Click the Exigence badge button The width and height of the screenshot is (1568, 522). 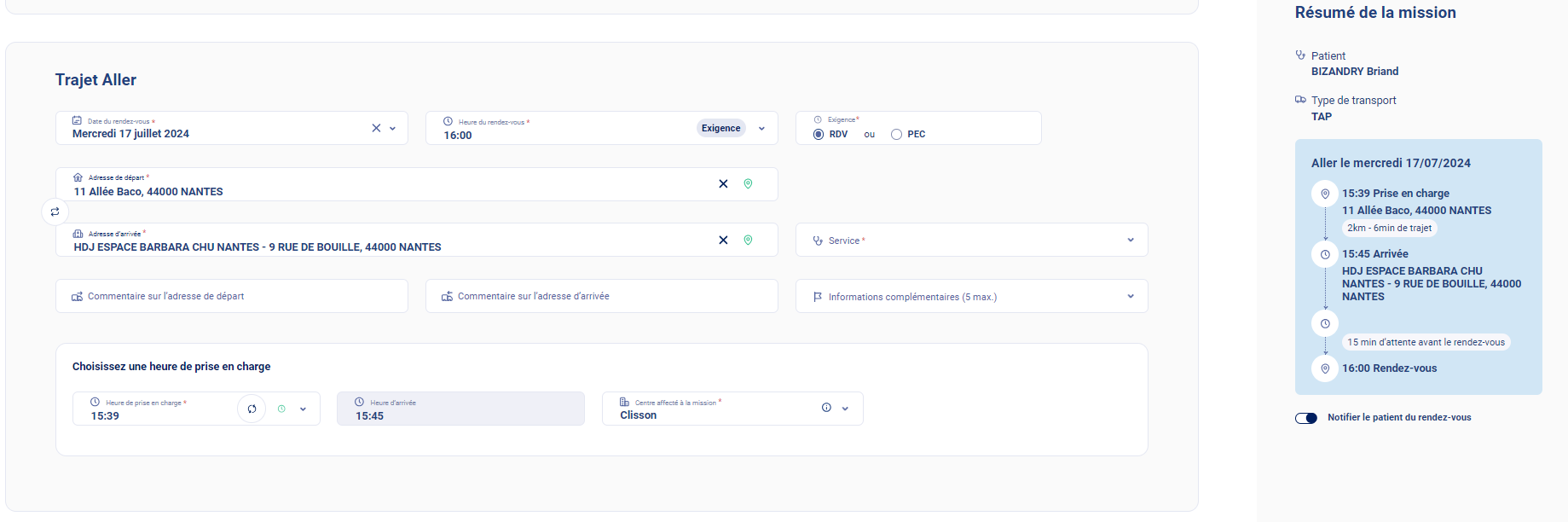pyautogui.click(x=720, y=128)
